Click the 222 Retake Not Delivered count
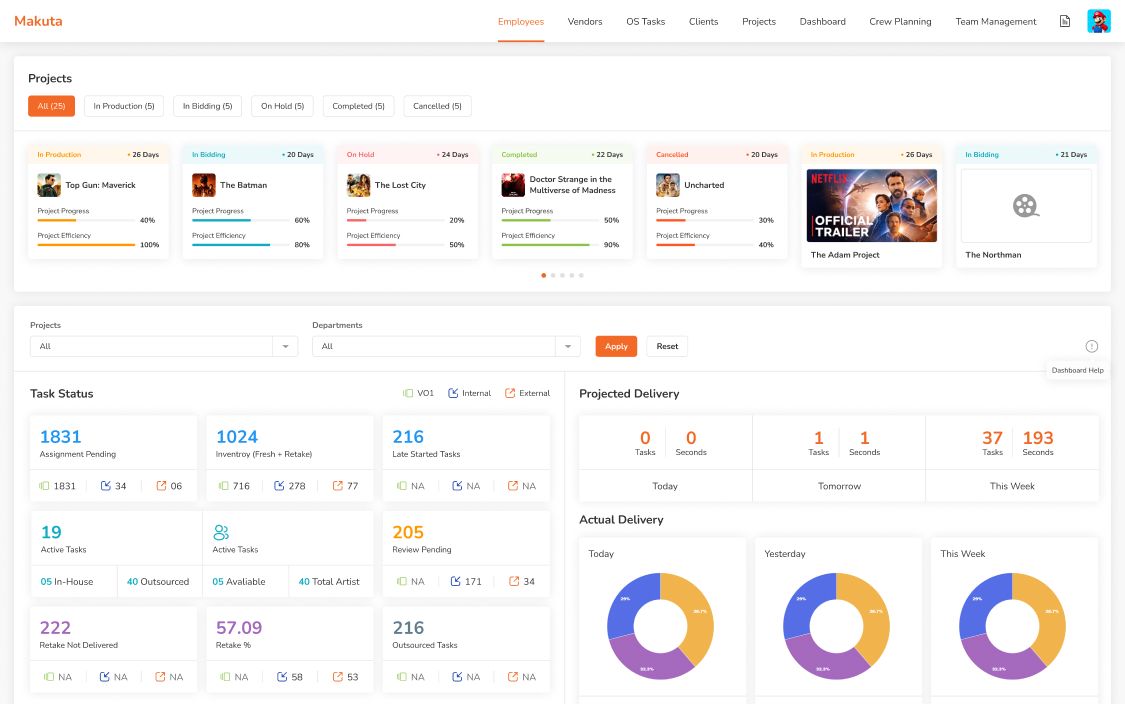The height and width of the screenshot is (704, 1125). pyautogui.click(x=55, y=628)
